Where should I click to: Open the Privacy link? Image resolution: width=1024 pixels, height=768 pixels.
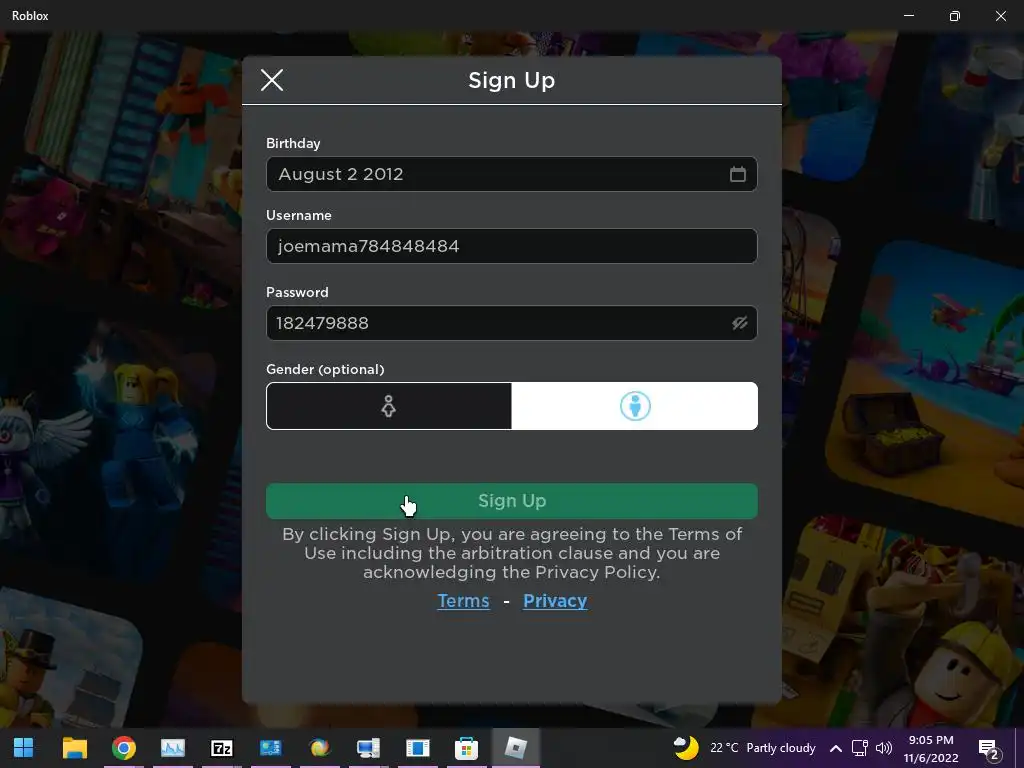pos(555,601)
